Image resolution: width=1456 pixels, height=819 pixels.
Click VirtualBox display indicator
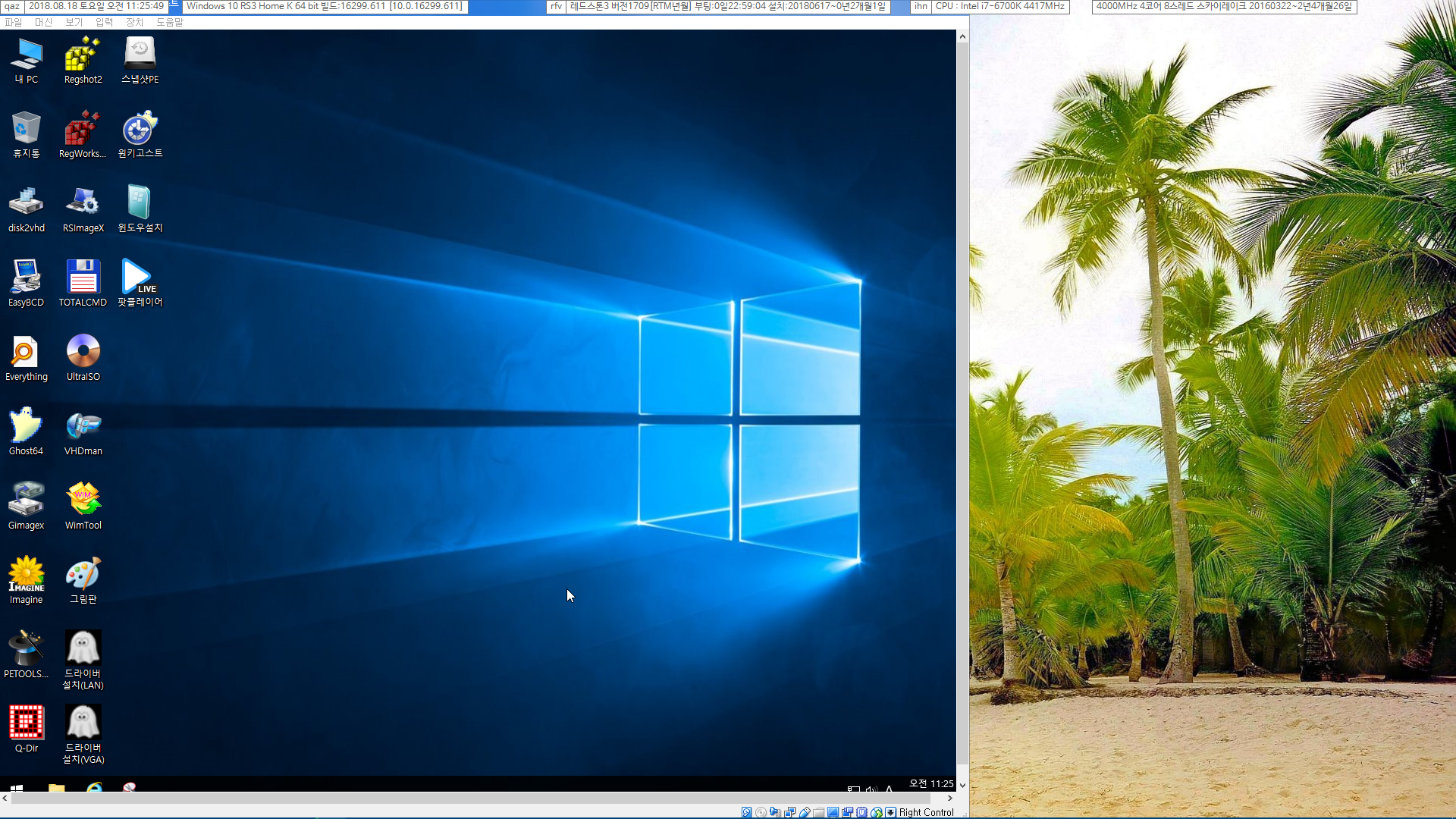[x=833, y=812]
